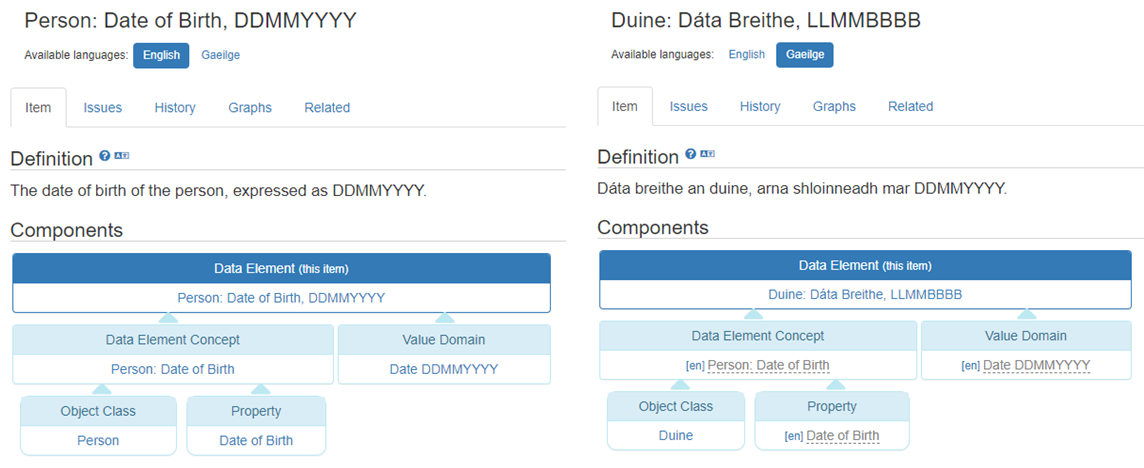Viewport: 1144px width, 468px height.
Task: Open the Person object class link
Action: [98, 440]
